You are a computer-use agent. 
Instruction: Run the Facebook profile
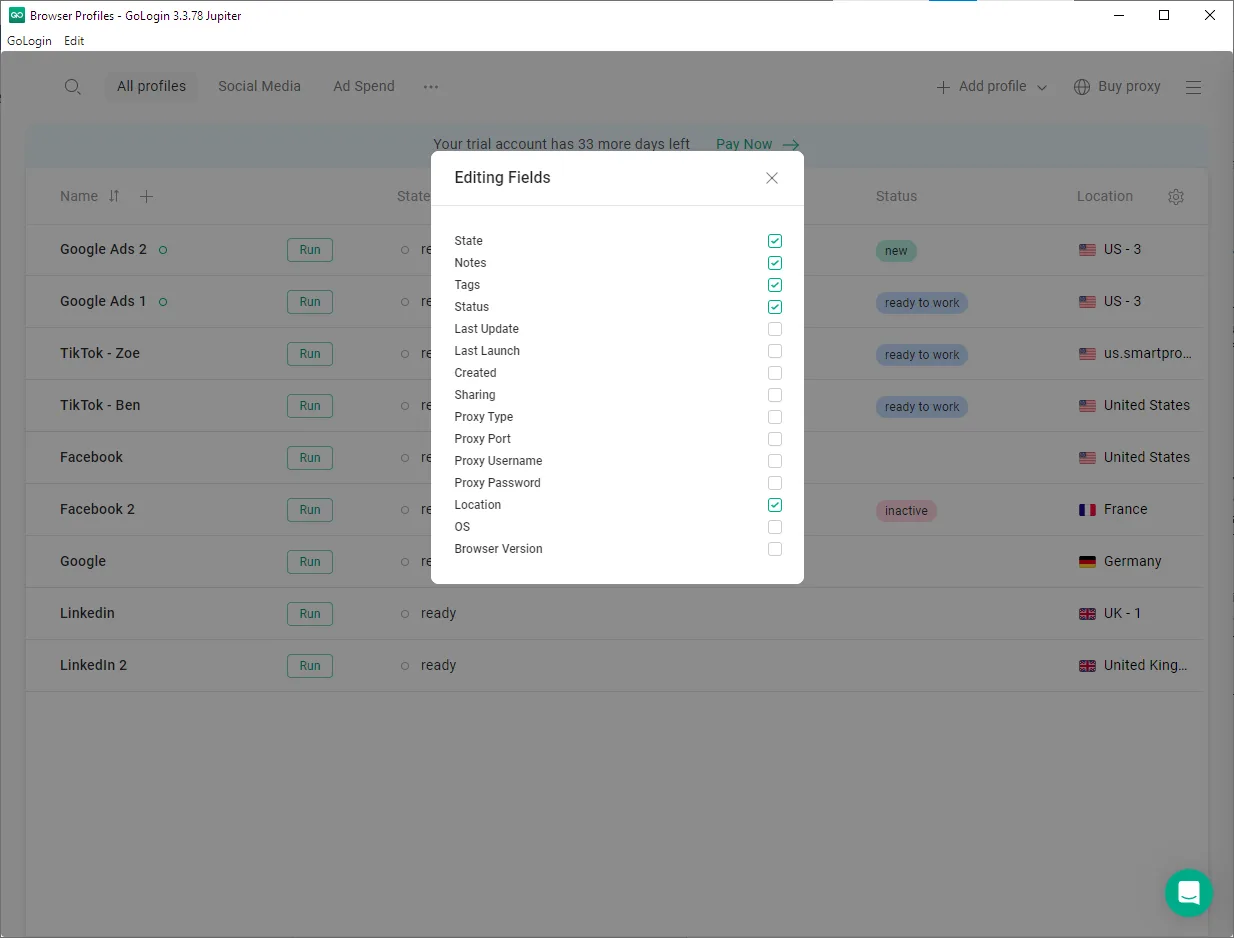[x=310, y=458]
